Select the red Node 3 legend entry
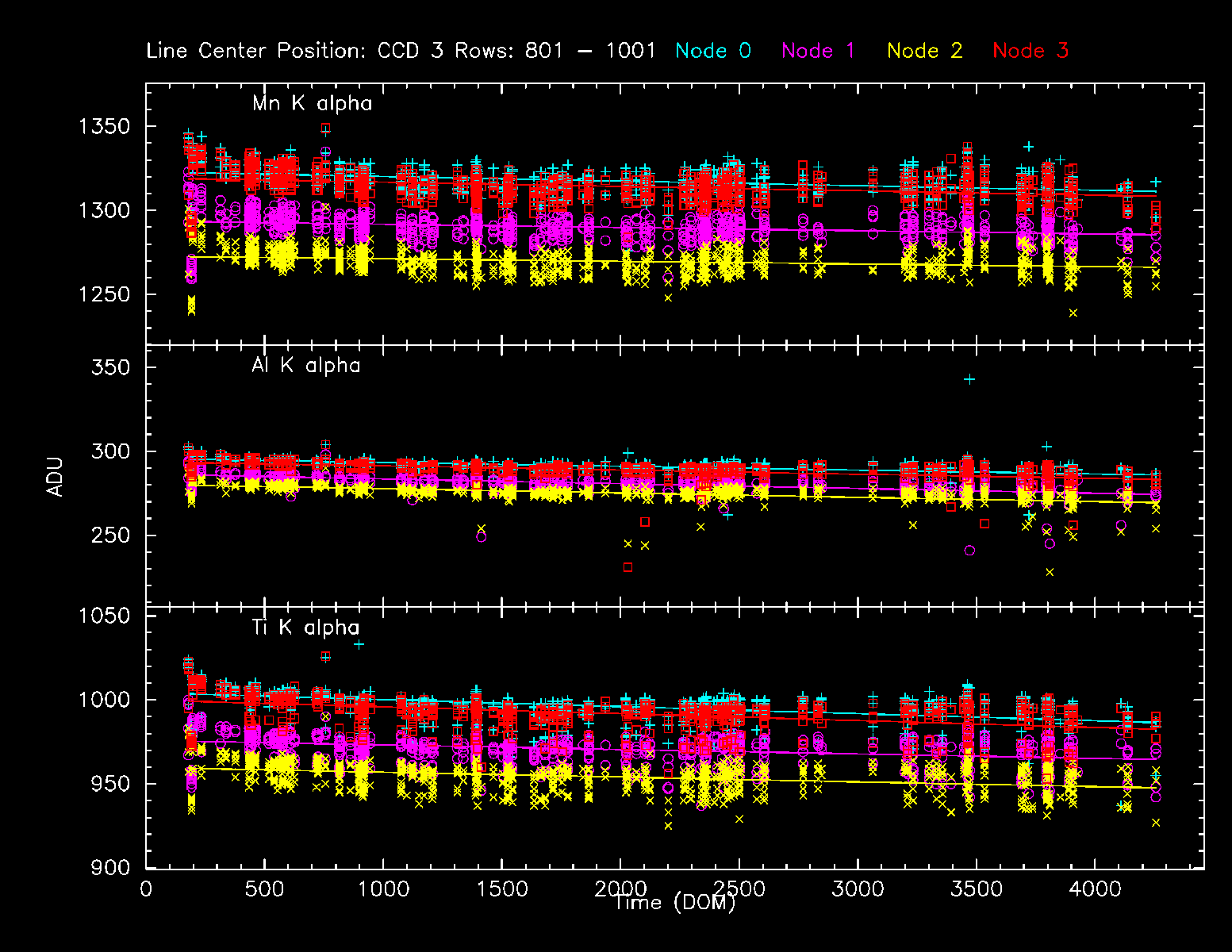Screen dimensions: 1232x952 click(1030, 51)
